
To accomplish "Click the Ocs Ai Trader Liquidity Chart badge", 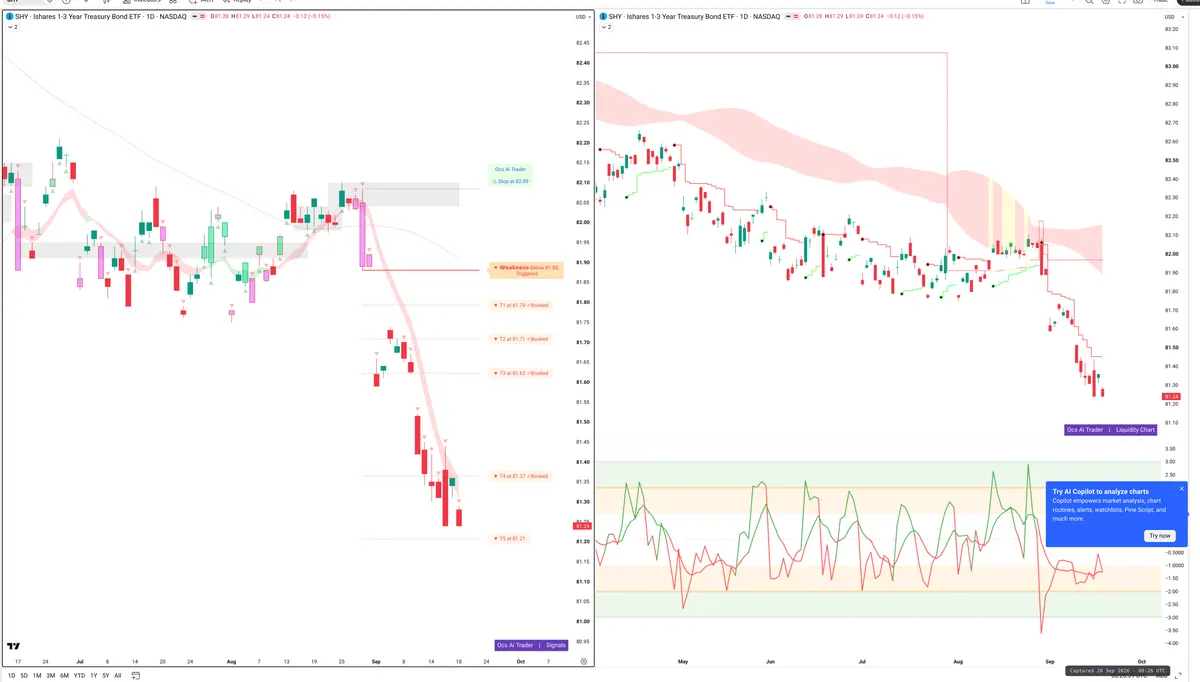I will [x=1110, y=430].
